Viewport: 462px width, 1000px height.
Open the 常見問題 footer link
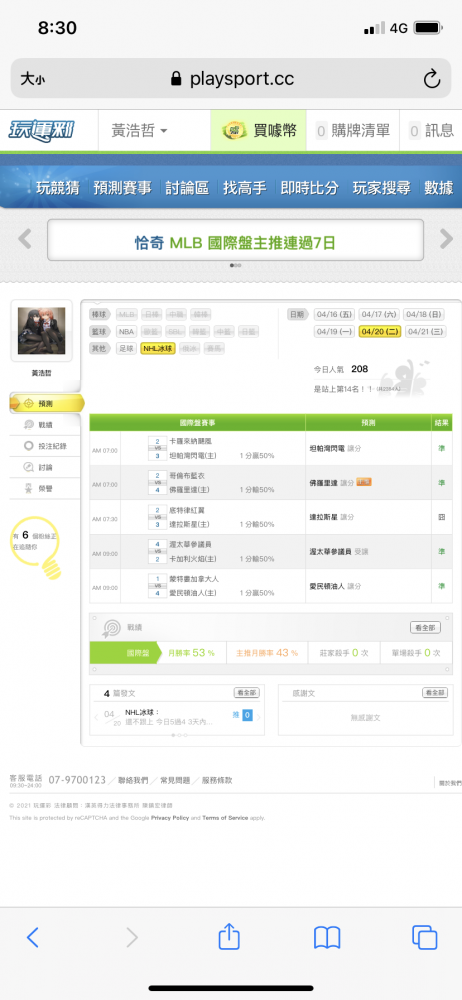point(175,780)
